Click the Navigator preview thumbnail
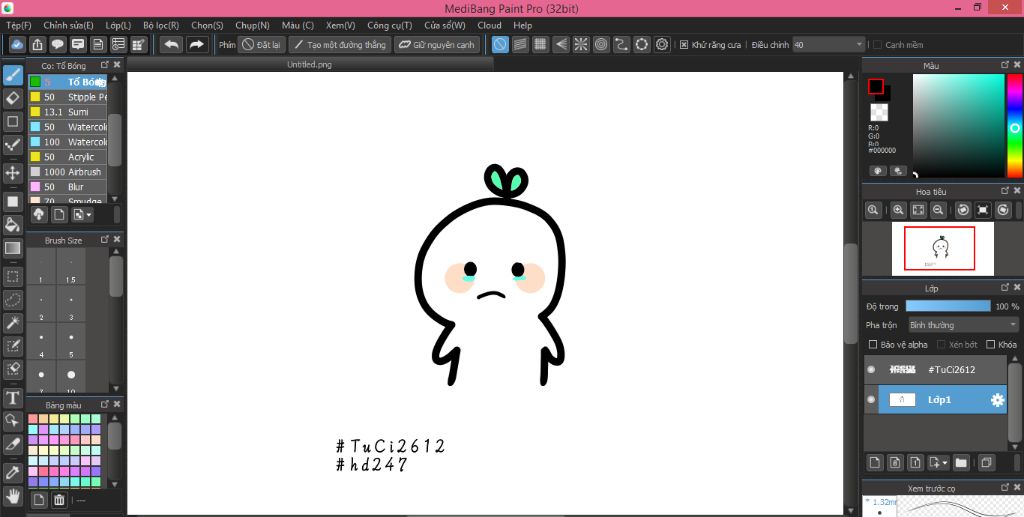 pos(942,249)
